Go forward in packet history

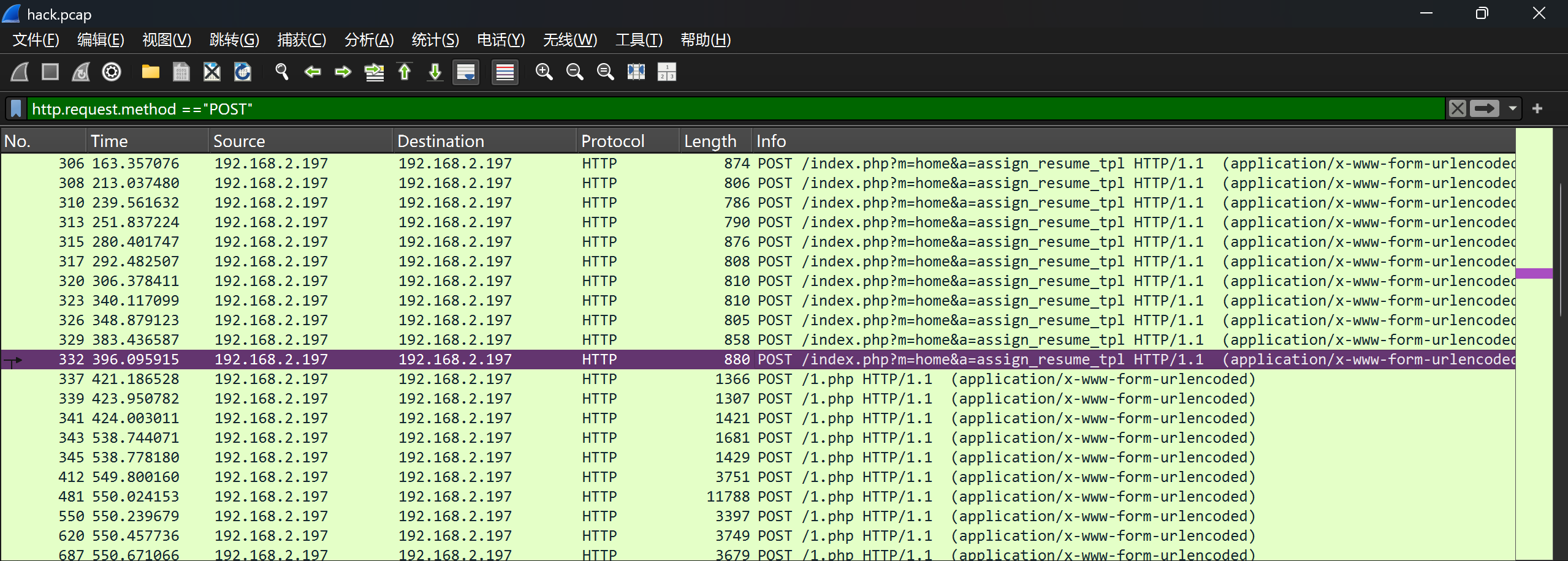(343, 72)
